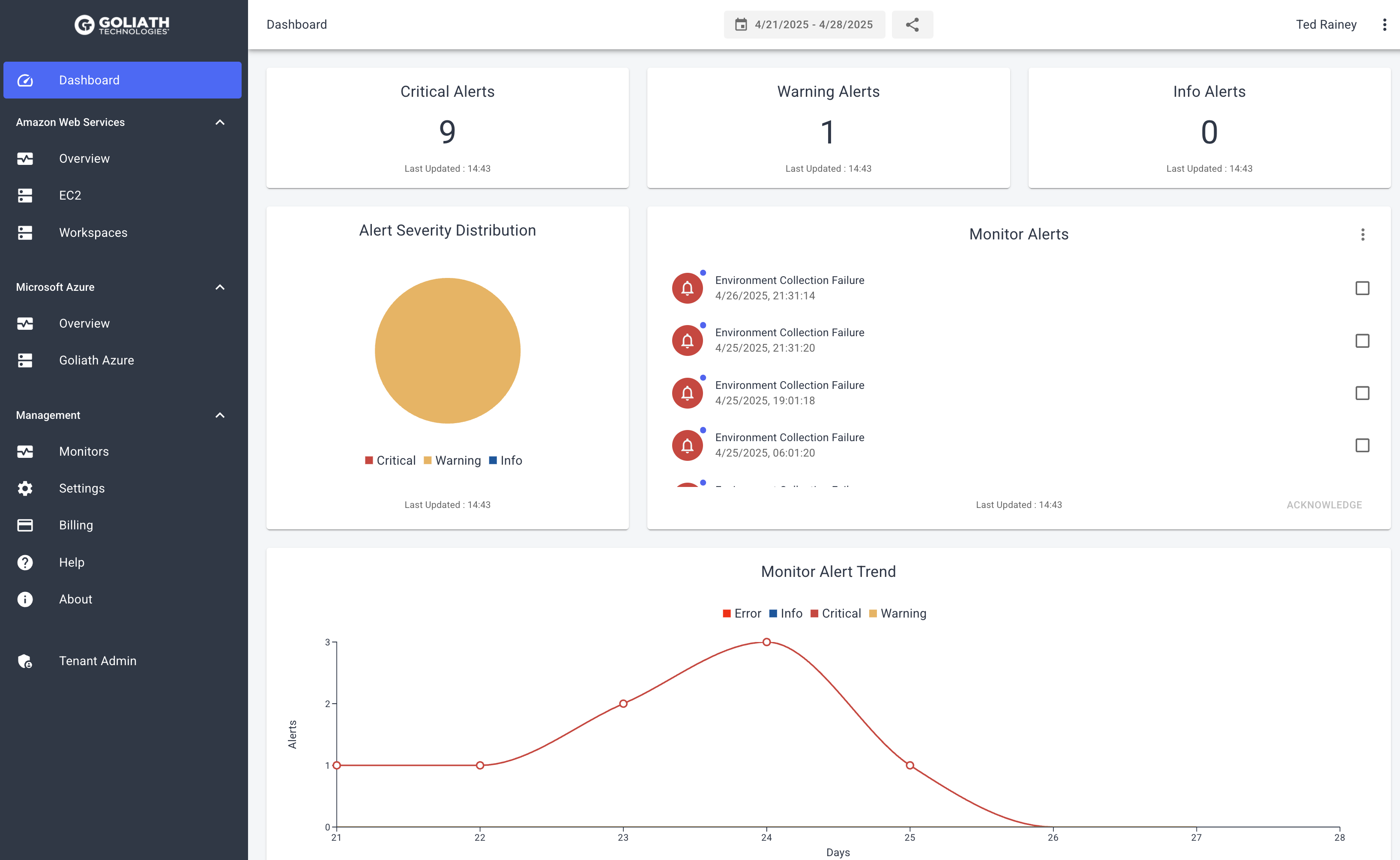Open the EC2 section via its icon
Image resolution: width=1400 pixels, height=860 pixels.
click(25, 195)
